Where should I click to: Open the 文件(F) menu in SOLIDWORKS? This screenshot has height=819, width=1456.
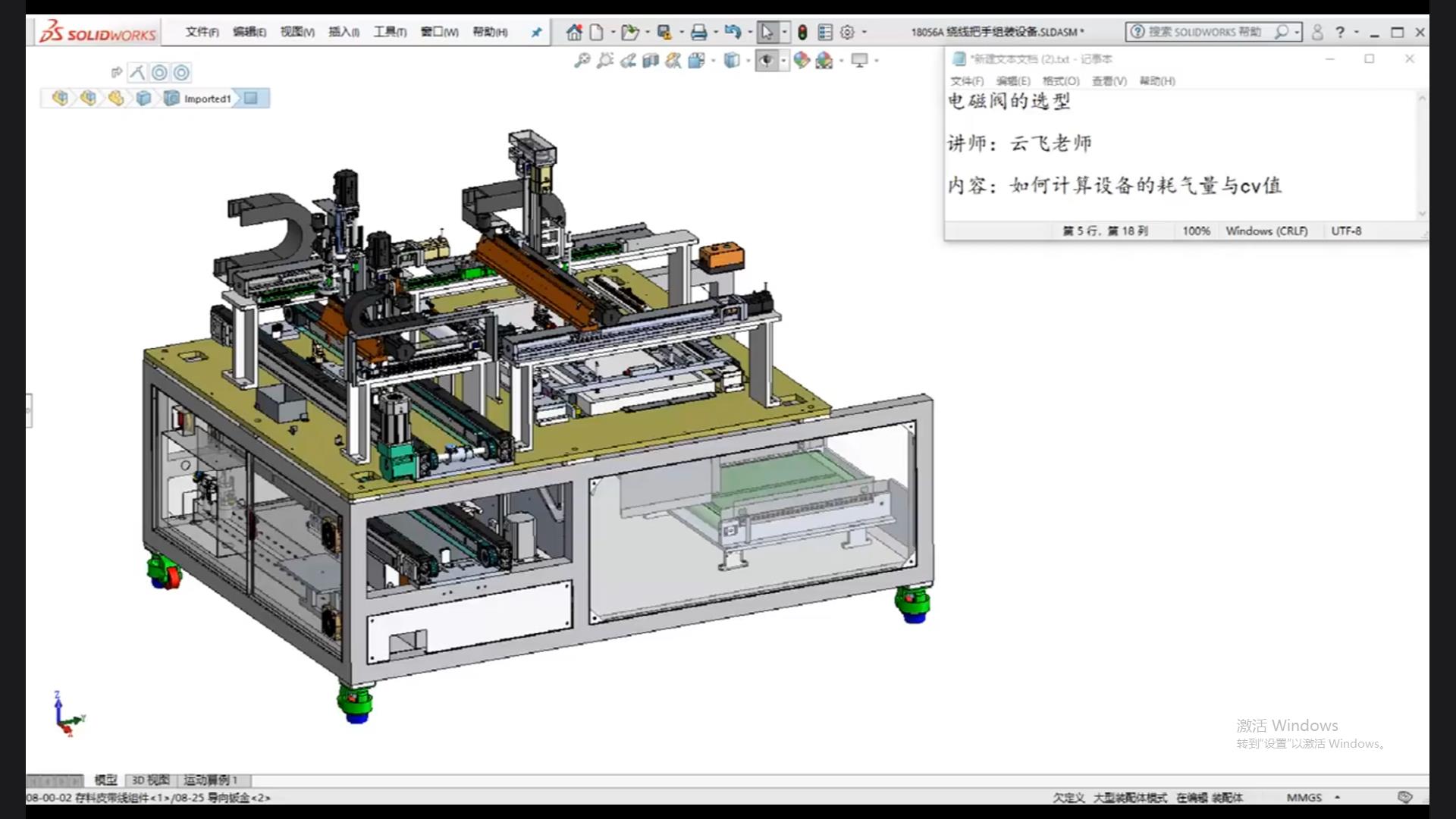202,32
